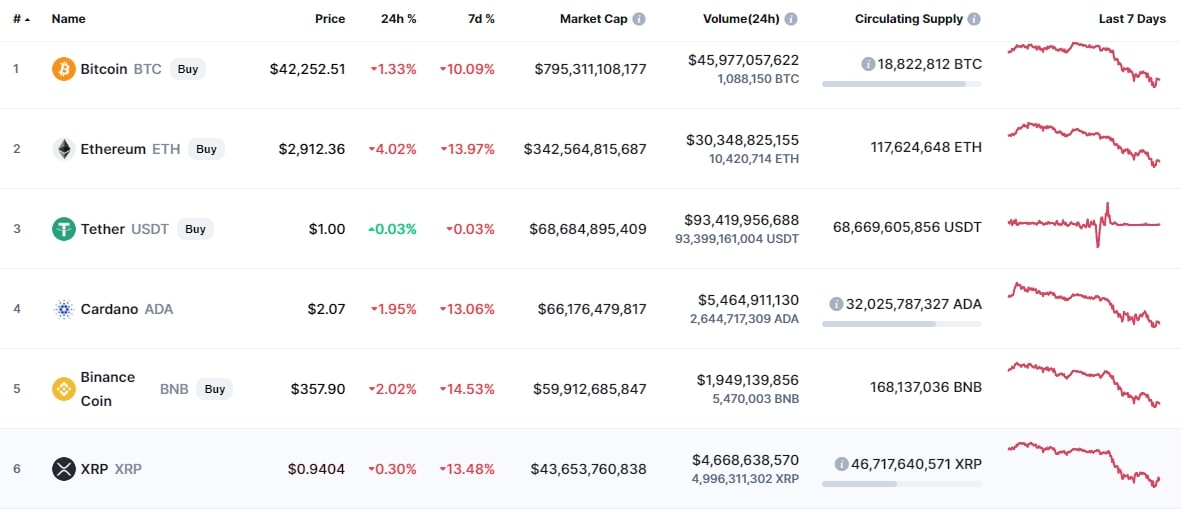Sort the table by 24h % column
This screenshot has height=515, width=1181.
click(x=398, y=19)
